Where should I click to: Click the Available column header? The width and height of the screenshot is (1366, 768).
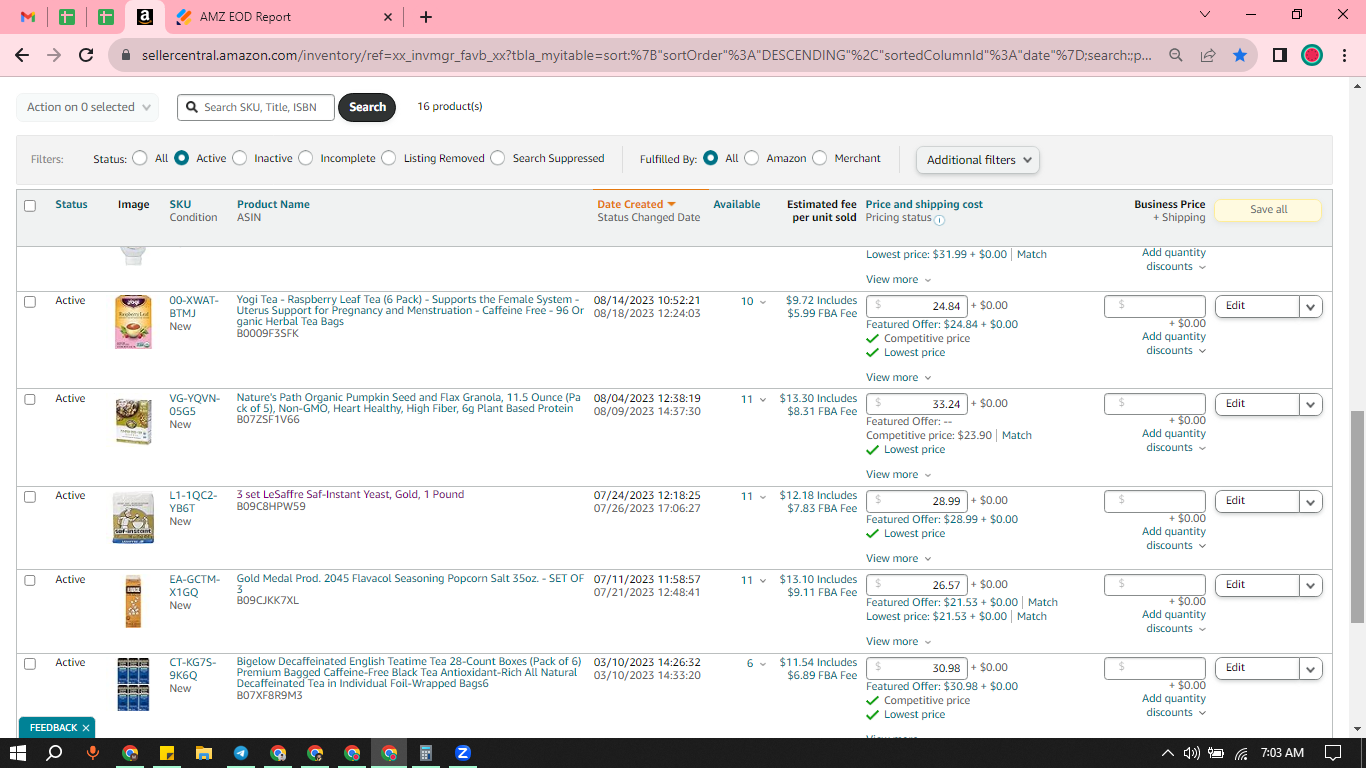coord(737,204)
